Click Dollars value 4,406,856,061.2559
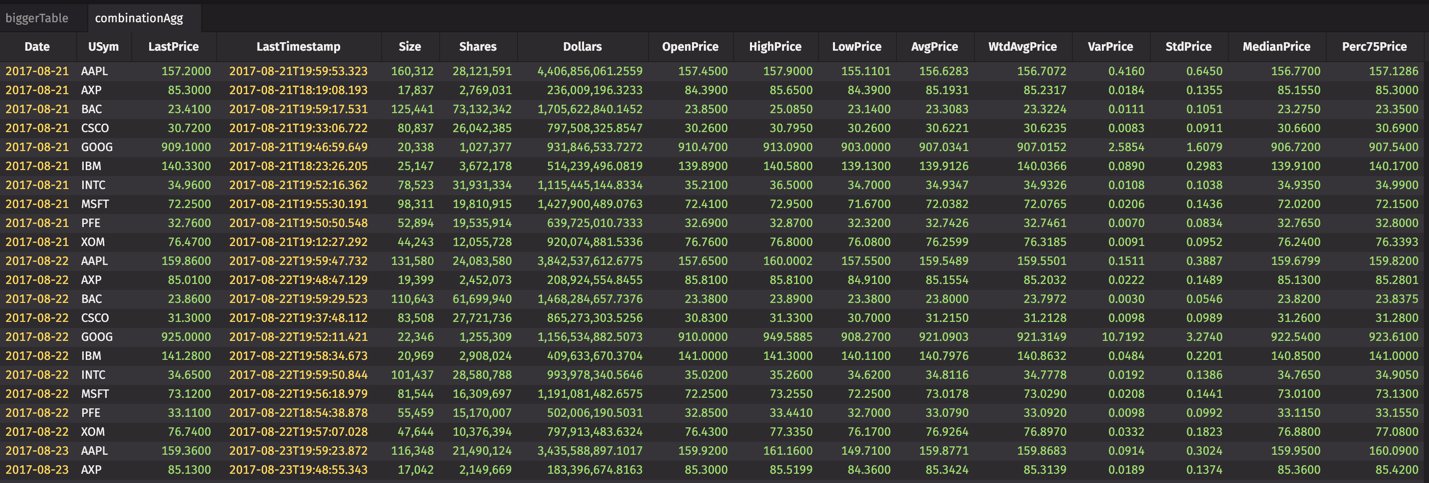The width and height of the screenshot is (1429, 483). (x=590, y=71)
